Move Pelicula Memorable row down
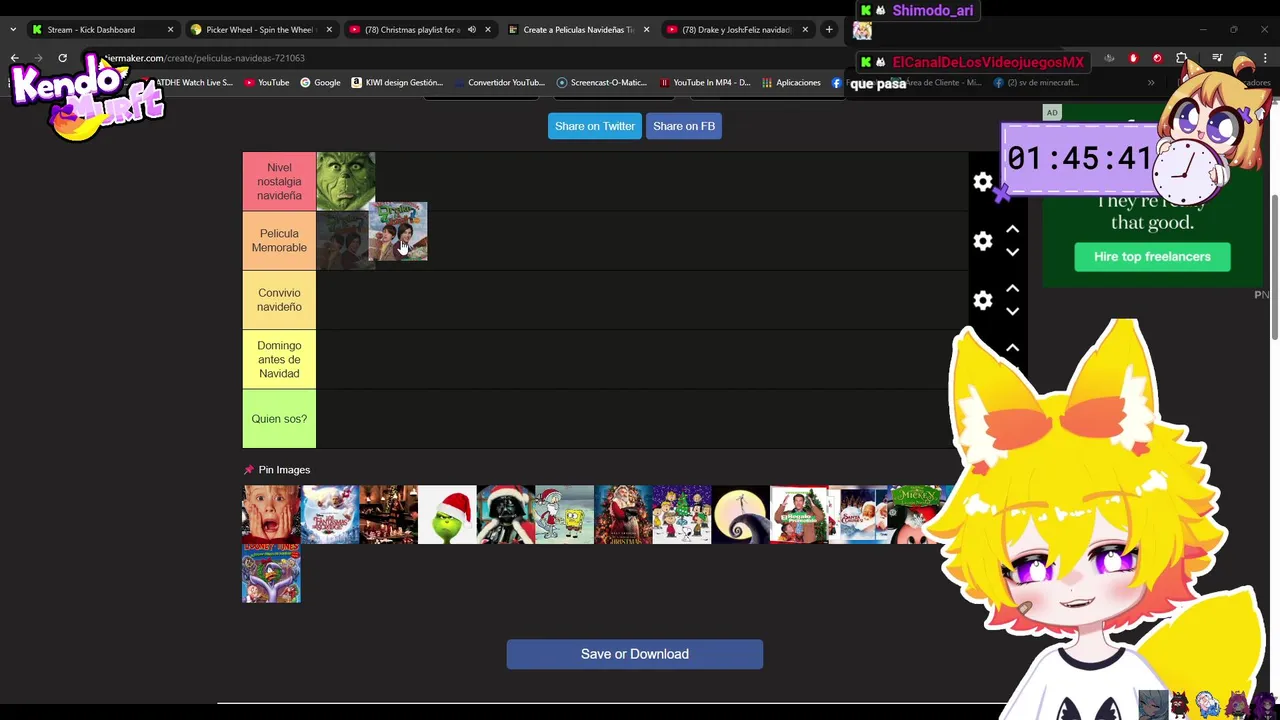 pyautogui.click(x=1012, y=252)
